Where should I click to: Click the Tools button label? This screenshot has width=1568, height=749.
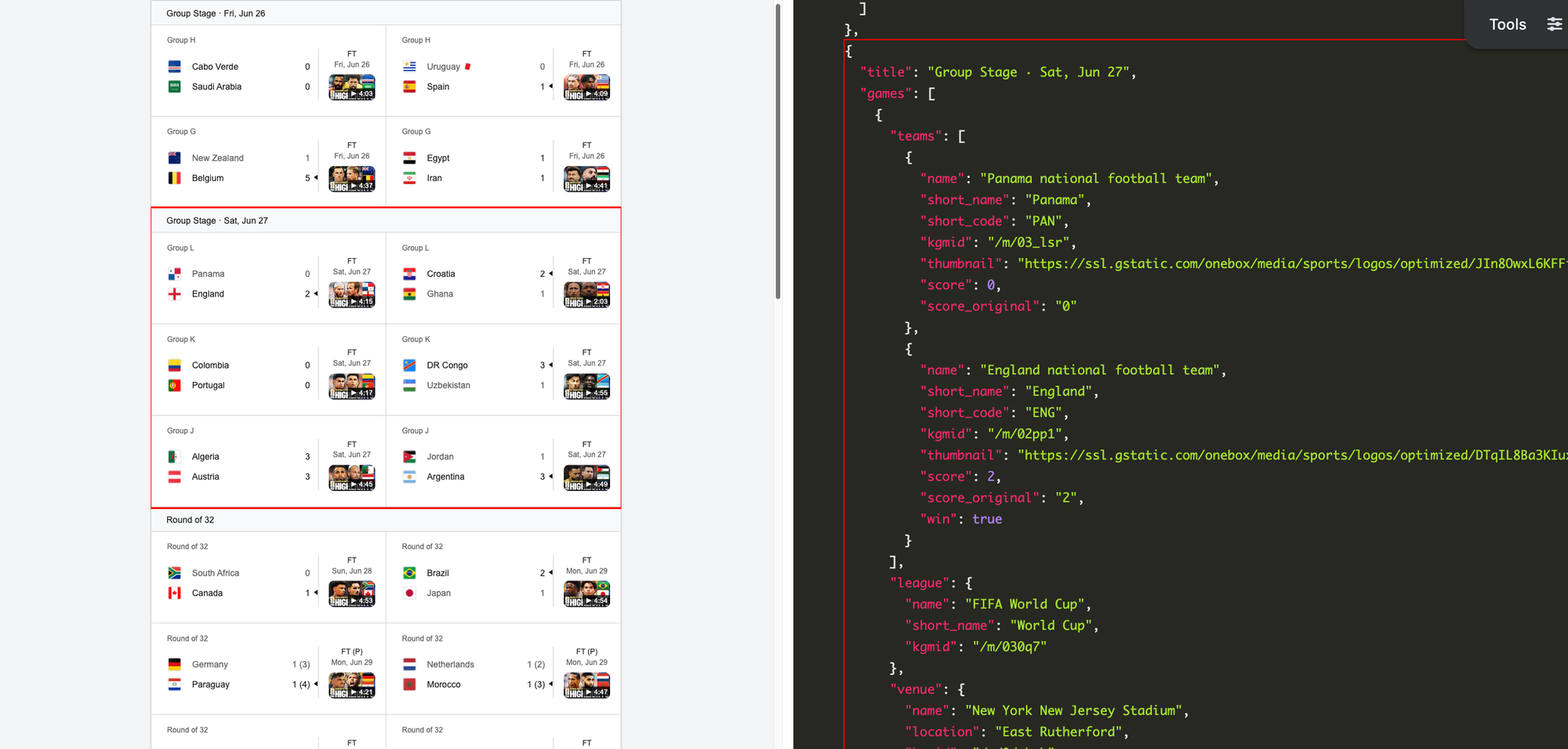1507,24
